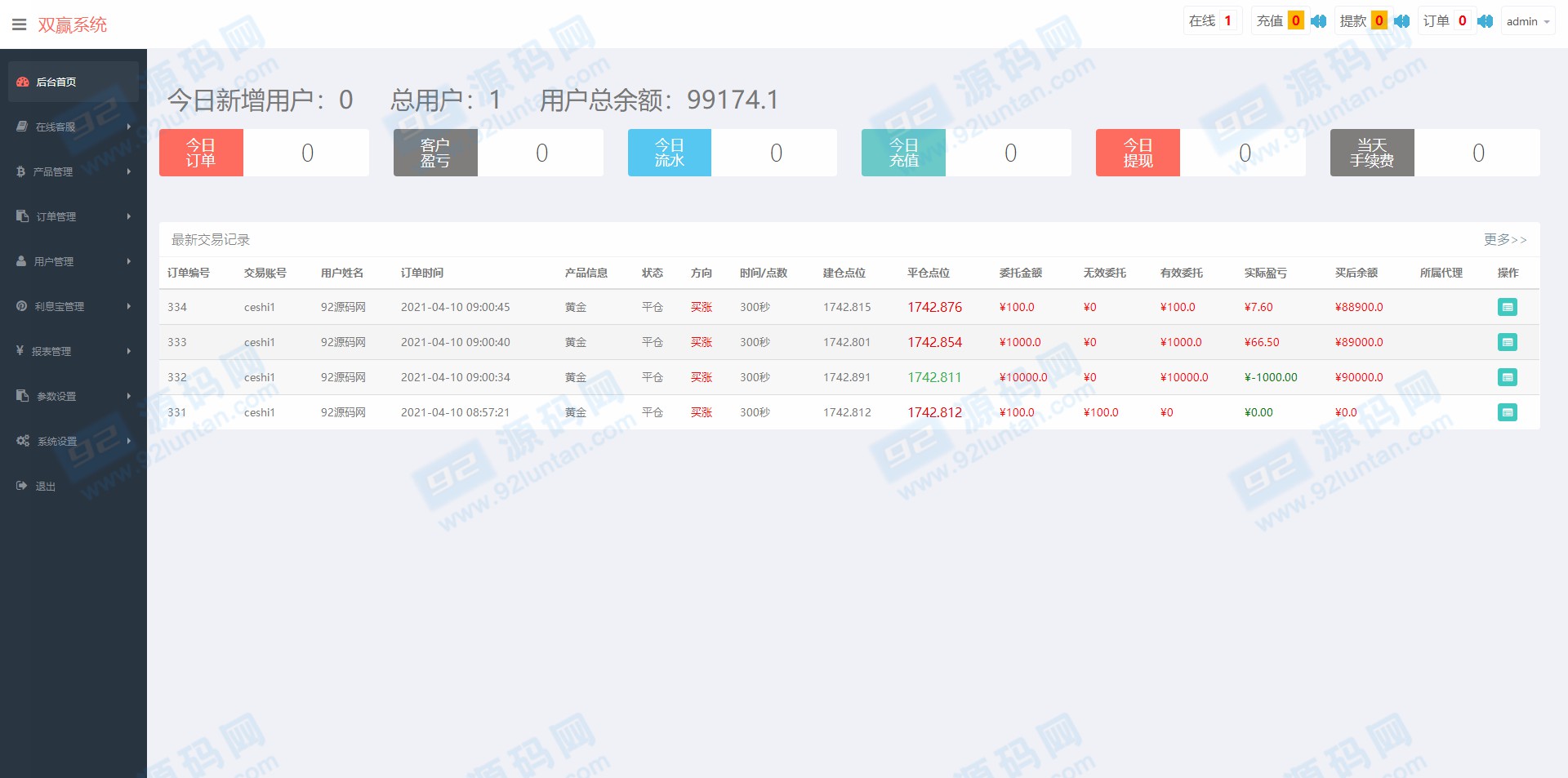Click the 最新交易记录 panel title
Image resolution: width=1568 pixels, height=778 pixels.
tap(211, 239)
